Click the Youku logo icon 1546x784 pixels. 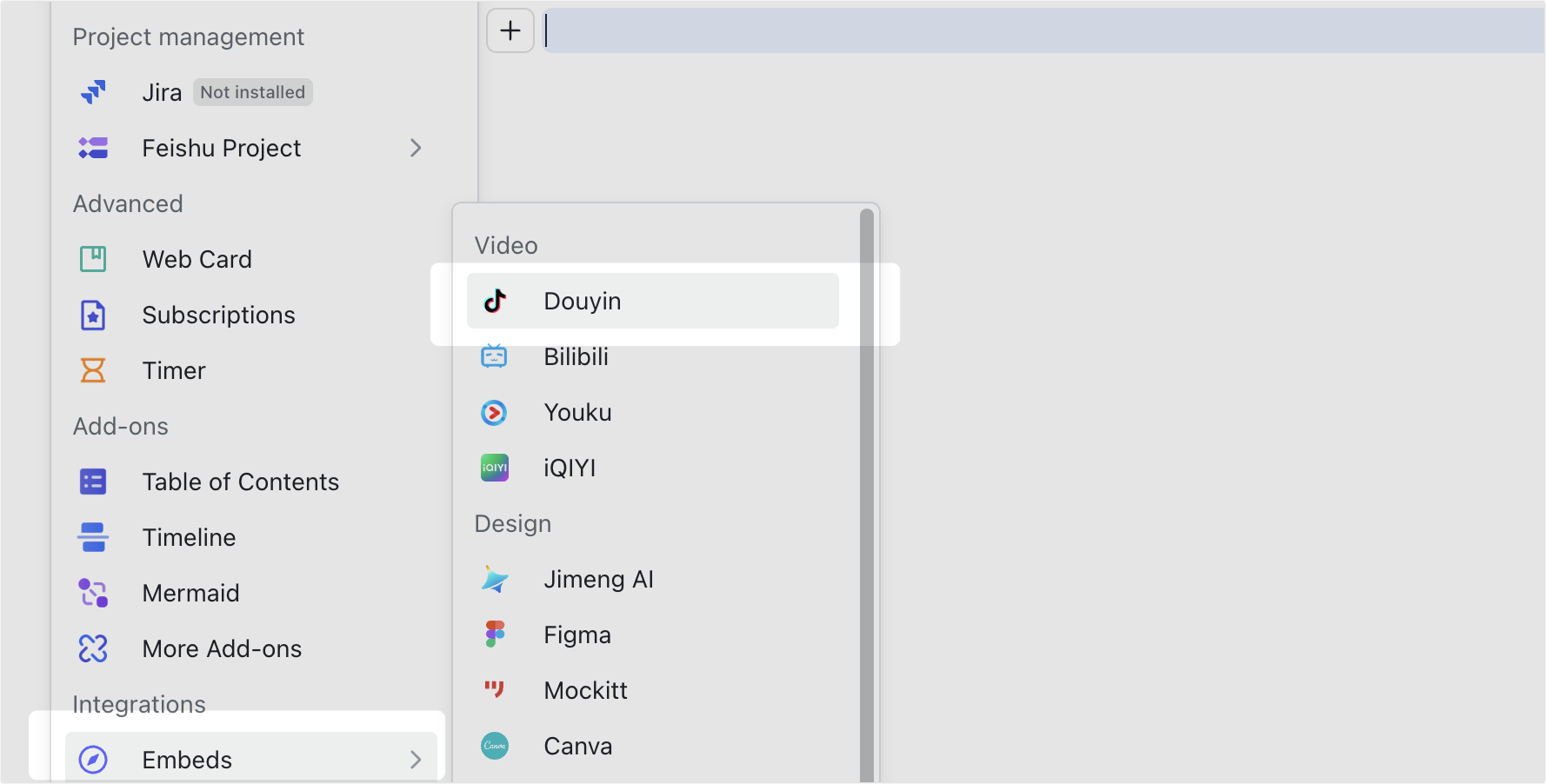(x=494, y=412)
